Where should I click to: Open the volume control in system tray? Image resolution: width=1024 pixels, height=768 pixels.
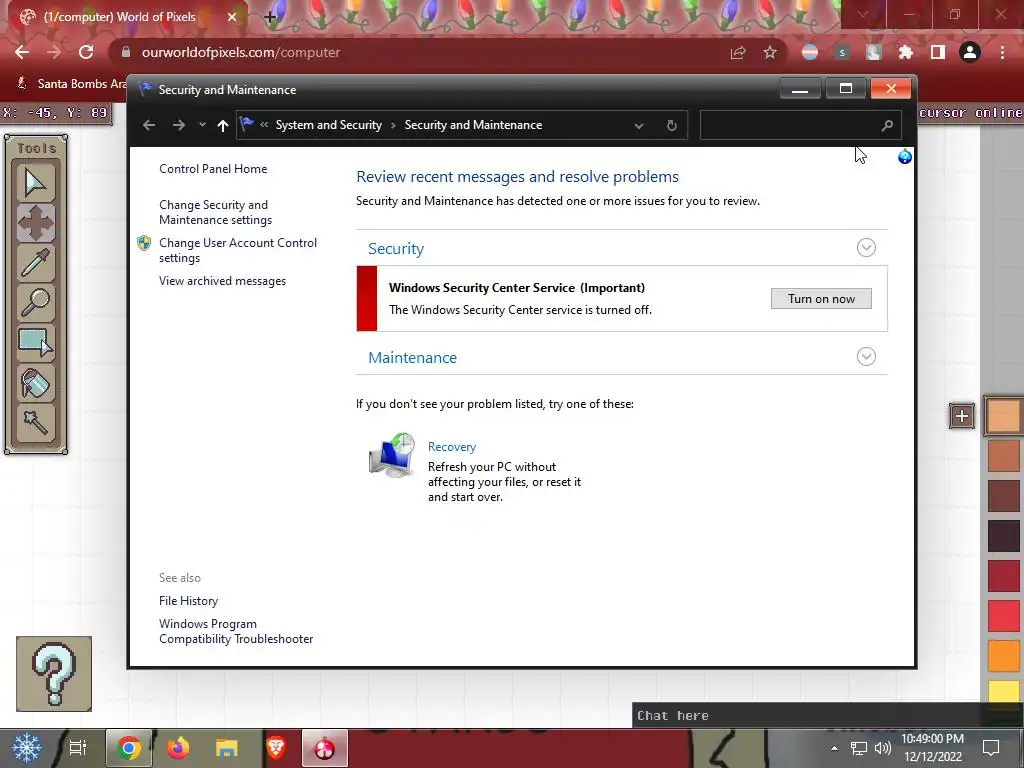pyautogui.click(x=883, y=748)
